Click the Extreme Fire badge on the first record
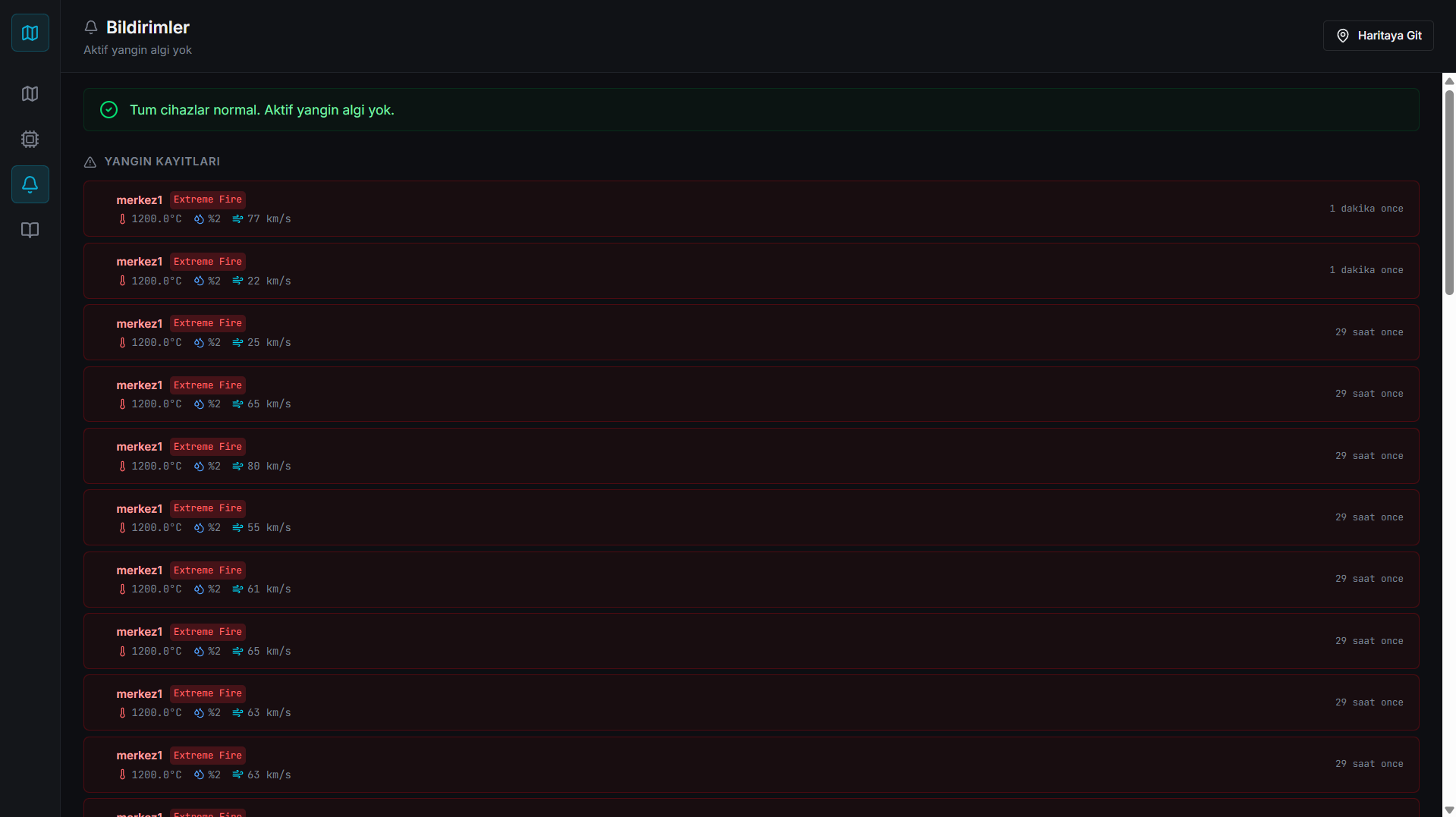This screenshot has height=817, width=1456. tap(208, 200)
